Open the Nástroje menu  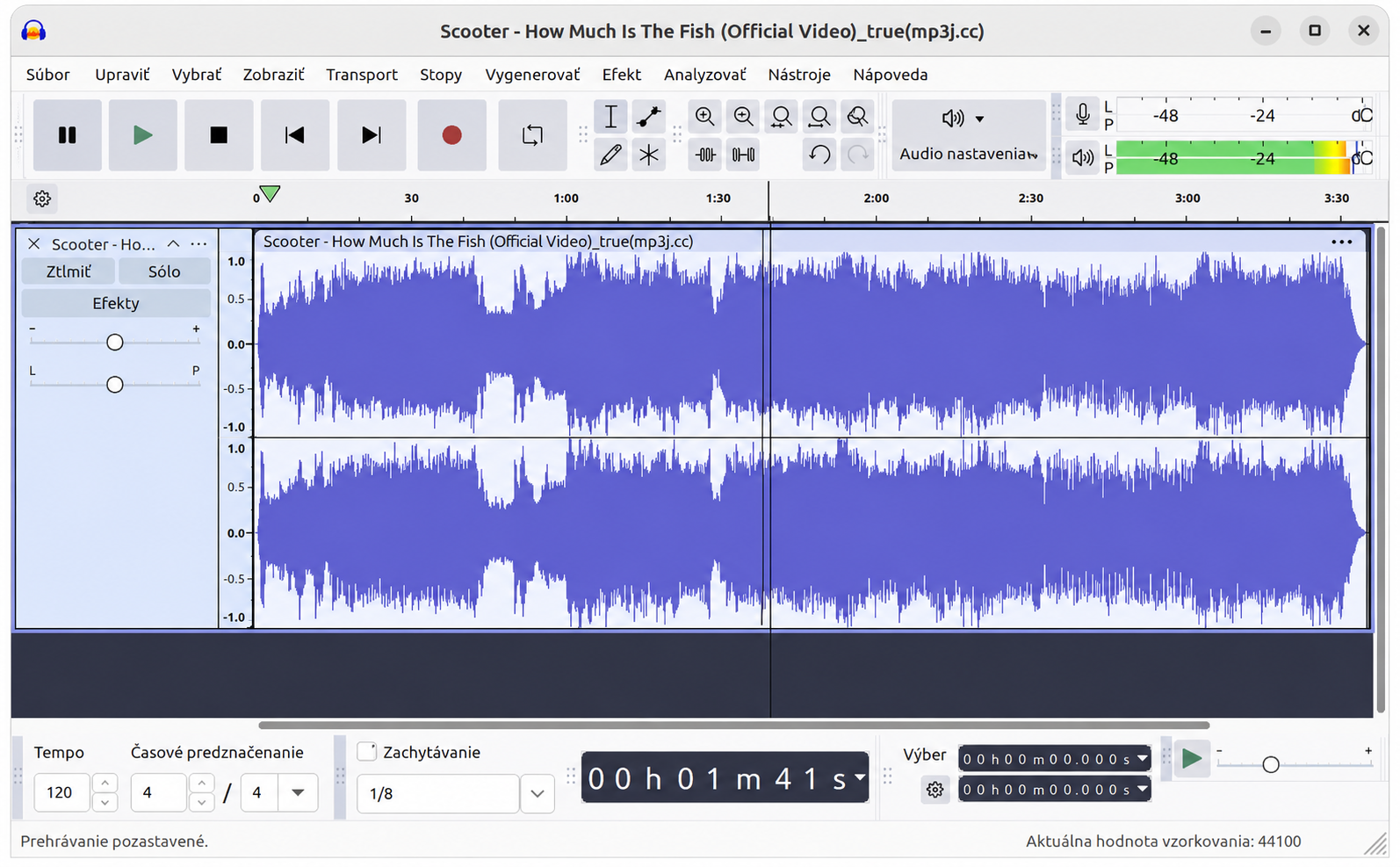pos(799,75)
